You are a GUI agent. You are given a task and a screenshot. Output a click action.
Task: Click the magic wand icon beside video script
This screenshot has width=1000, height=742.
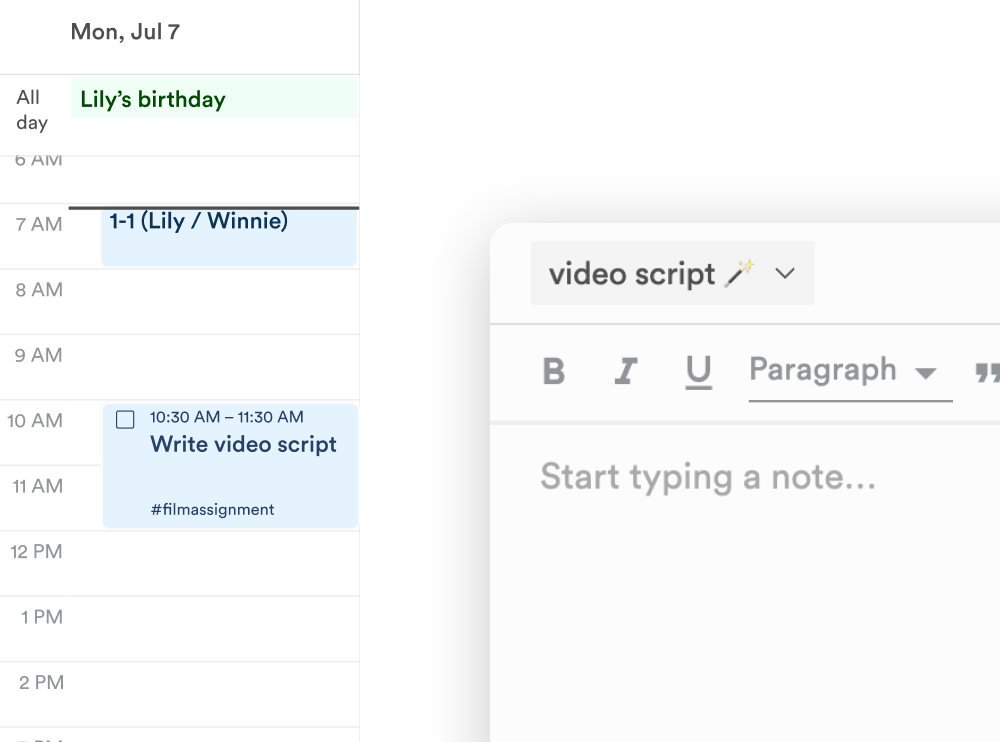[740, 273]
